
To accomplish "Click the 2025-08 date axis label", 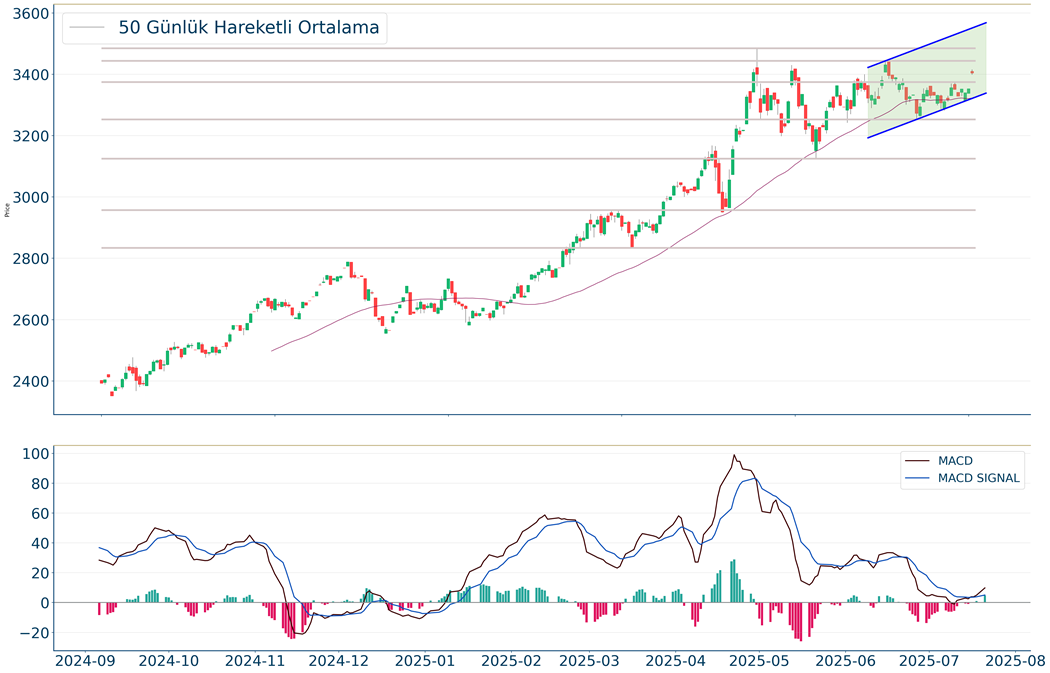I will (x=1015, y=661).
